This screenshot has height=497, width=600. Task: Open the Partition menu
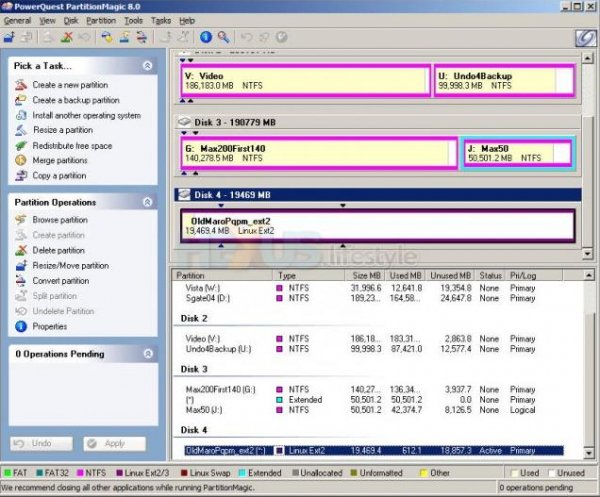point(101,21)
